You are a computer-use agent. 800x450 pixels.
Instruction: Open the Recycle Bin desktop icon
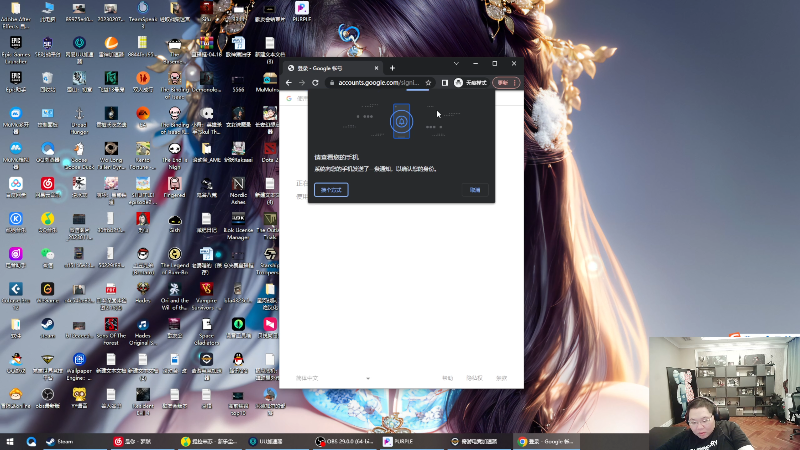click(47, 82)
